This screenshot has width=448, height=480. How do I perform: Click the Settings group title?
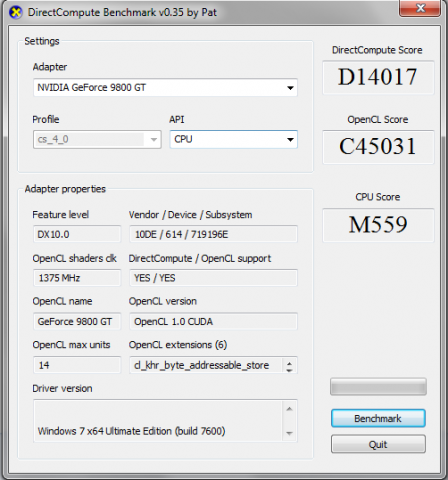point(42,41)
